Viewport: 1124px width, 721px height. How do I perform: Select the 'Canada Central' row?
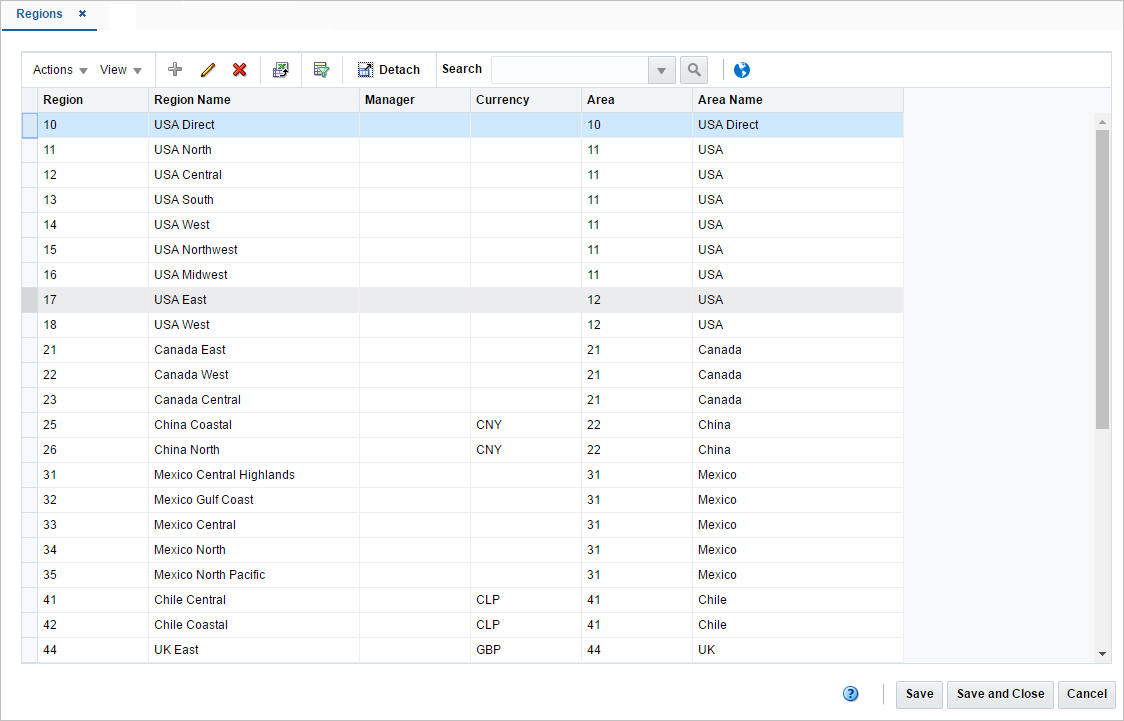462,400
